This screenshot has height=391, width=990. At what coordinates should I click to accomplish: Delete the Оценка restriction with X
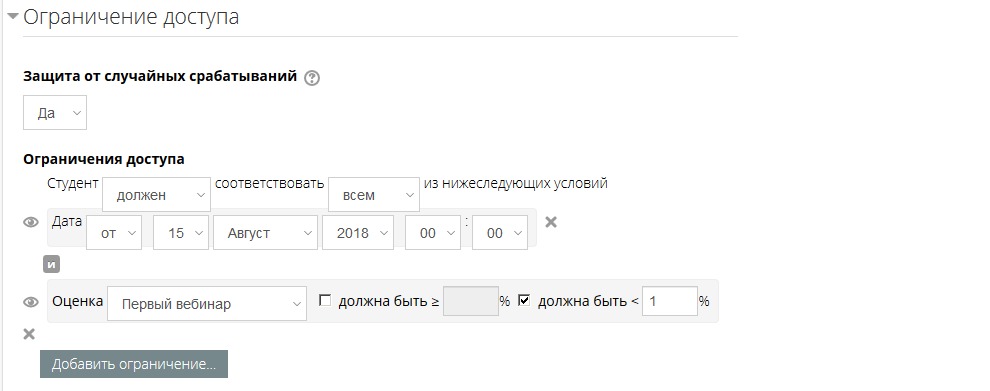coord(29,334)
